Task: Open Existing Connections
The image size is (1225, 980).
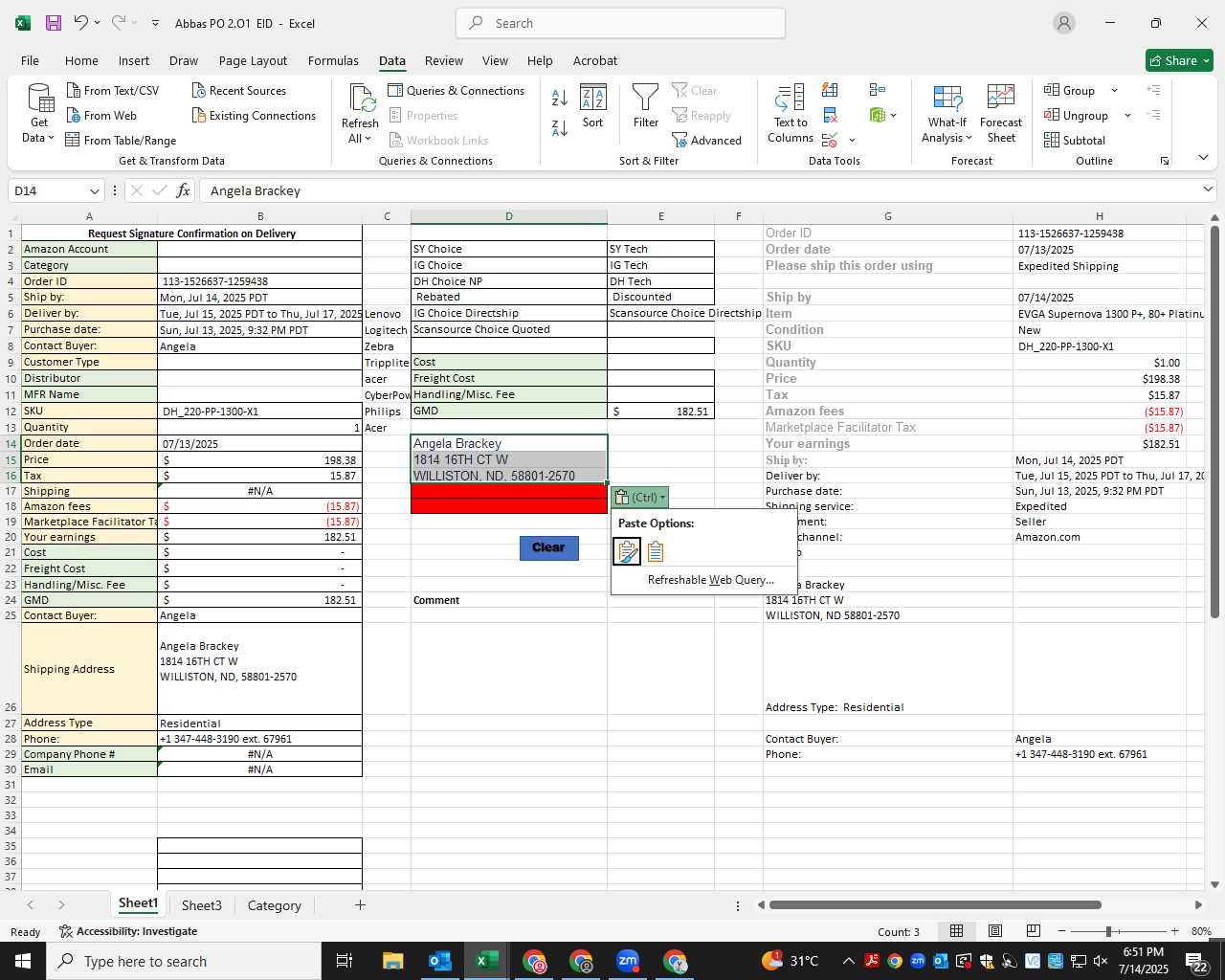Action: pos(255,115)
